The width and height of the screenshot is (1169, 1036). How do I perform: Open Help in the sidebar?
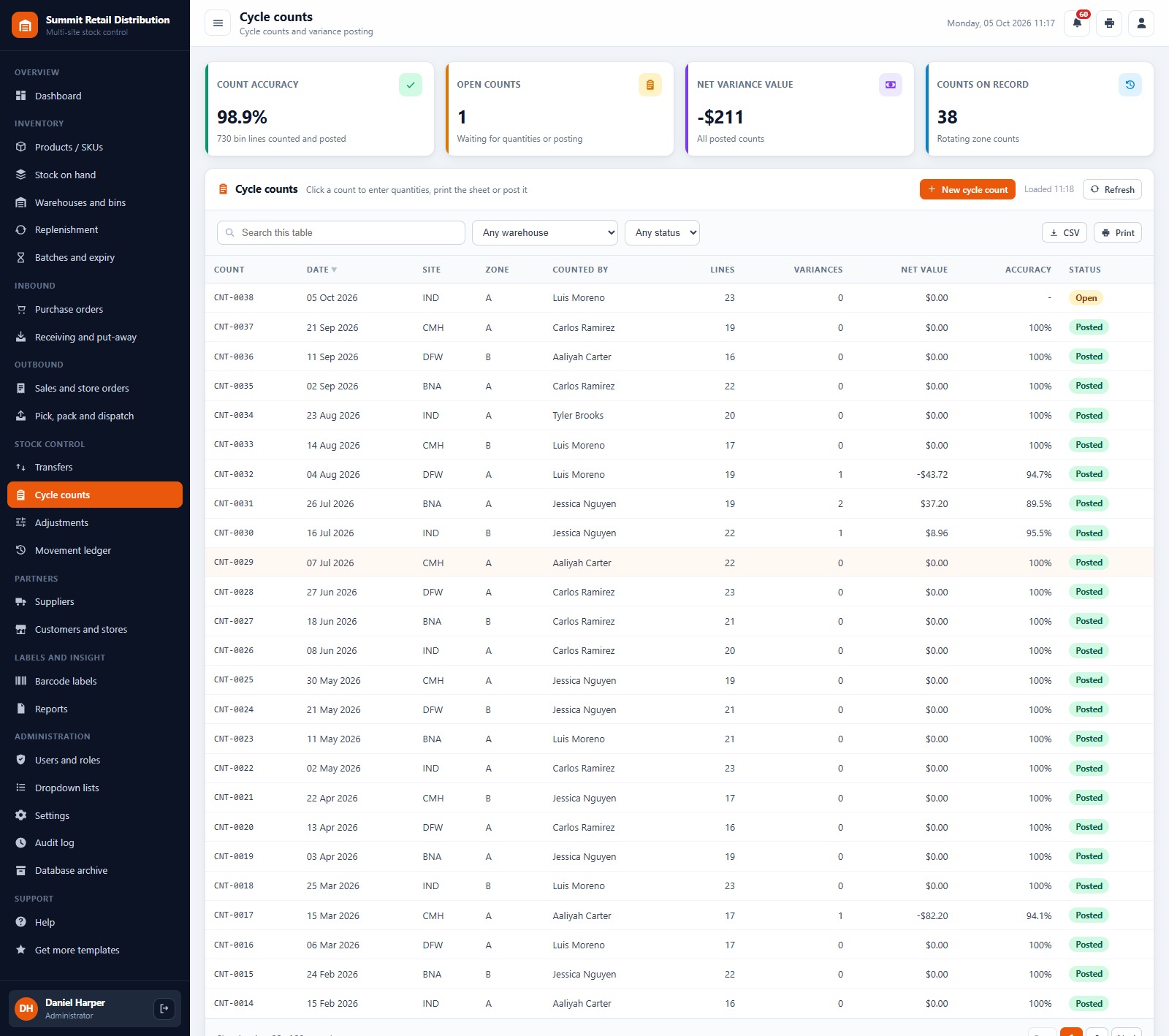95,922
